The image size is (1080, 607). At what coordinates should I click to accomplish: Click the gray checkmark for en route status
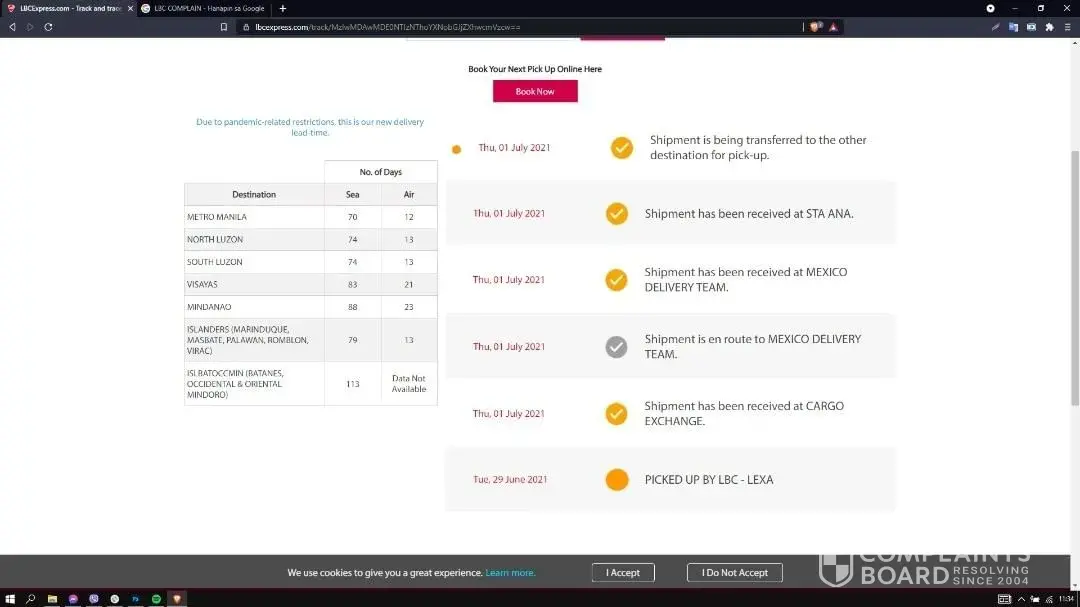coord(617,347)
